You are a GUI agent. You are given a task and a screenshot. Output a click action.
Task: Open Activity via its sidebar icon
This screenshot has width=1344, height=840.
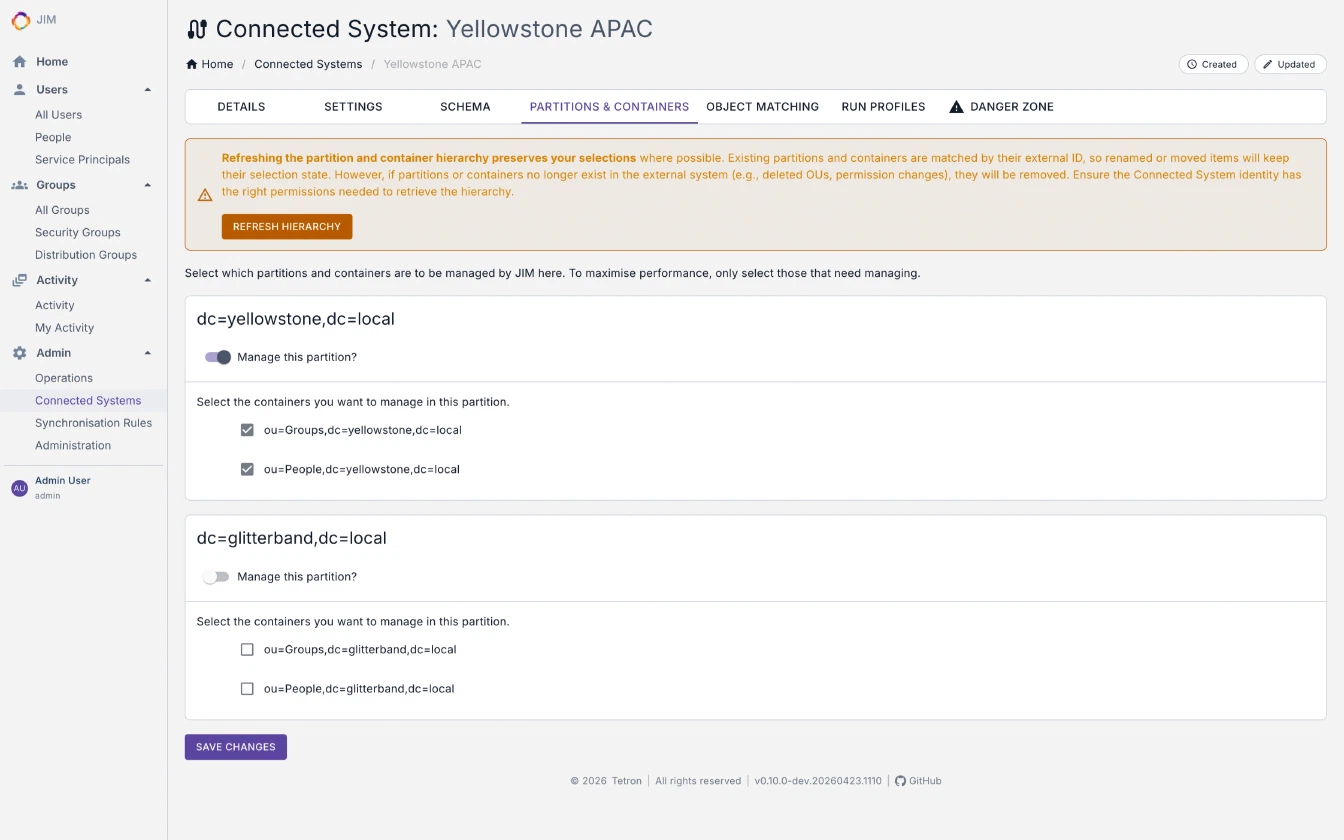pyautogui.click(x=19, y=279)
